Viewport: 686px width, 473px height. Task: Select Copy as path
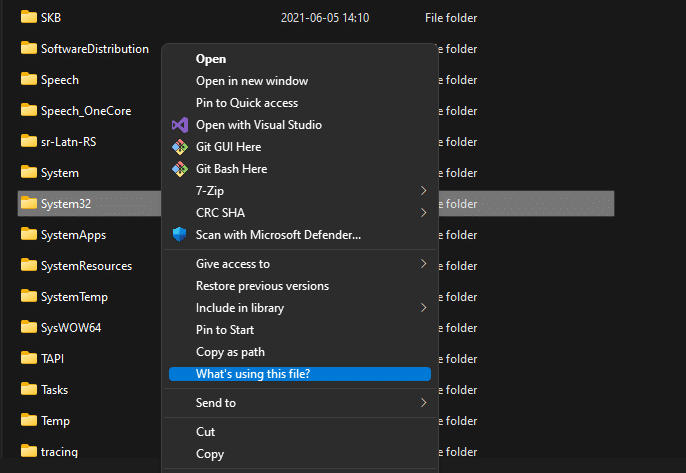point(230,352)
